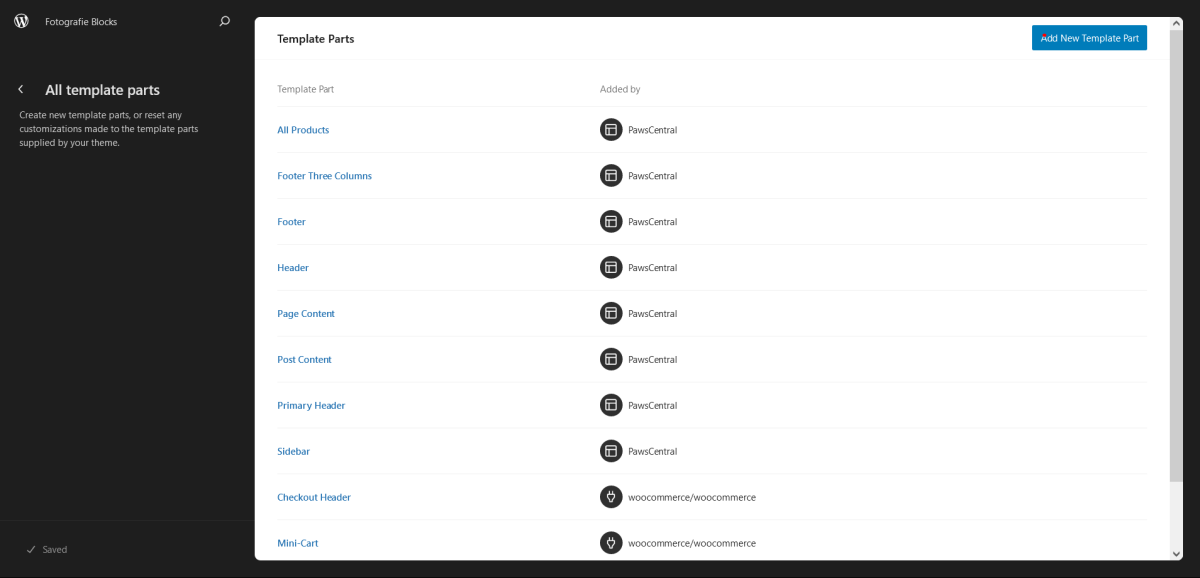Click the scrollbar down arrow

[1176, 553]
